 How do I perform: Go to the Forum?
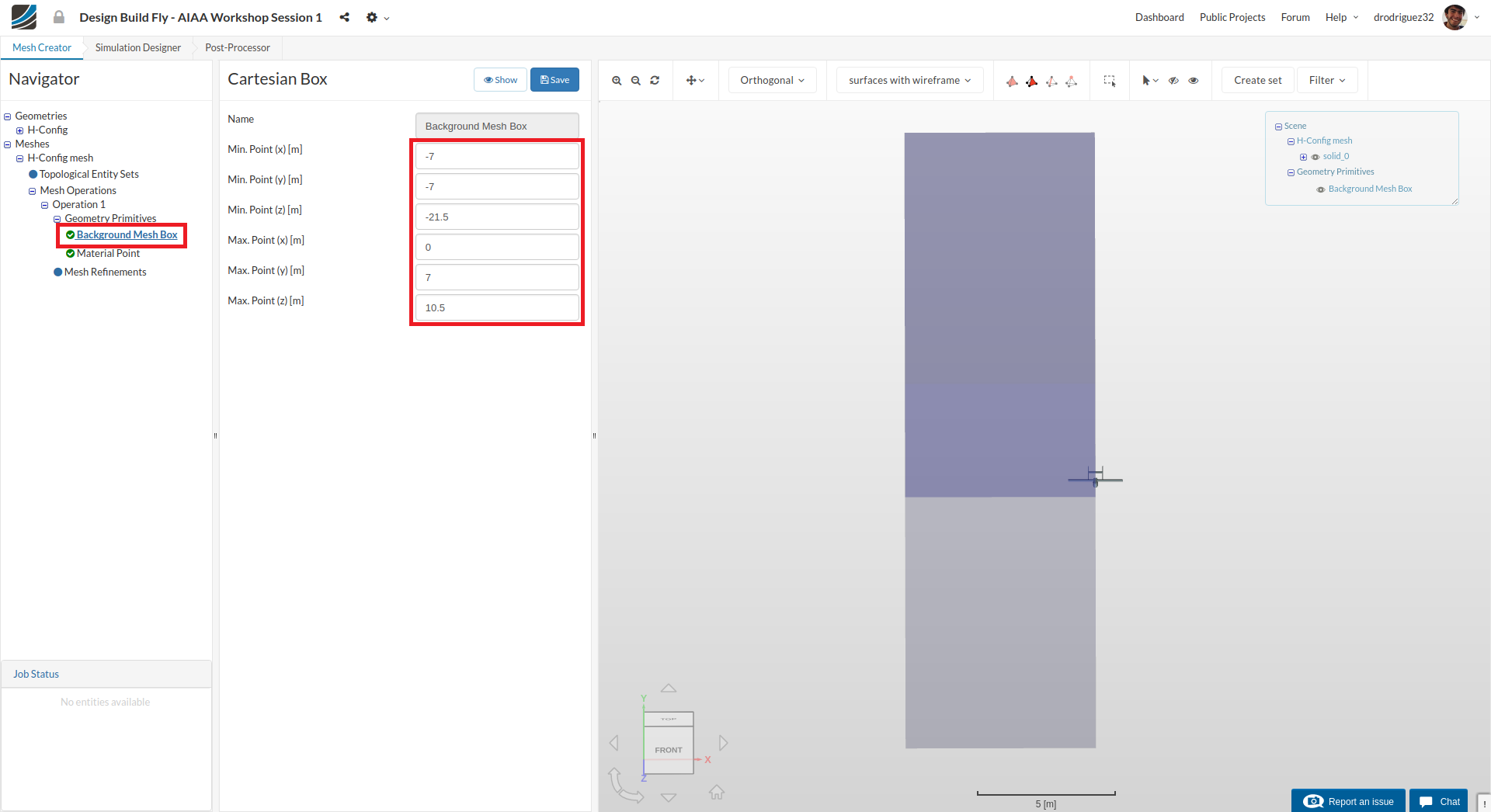[x=1295, y=17]
